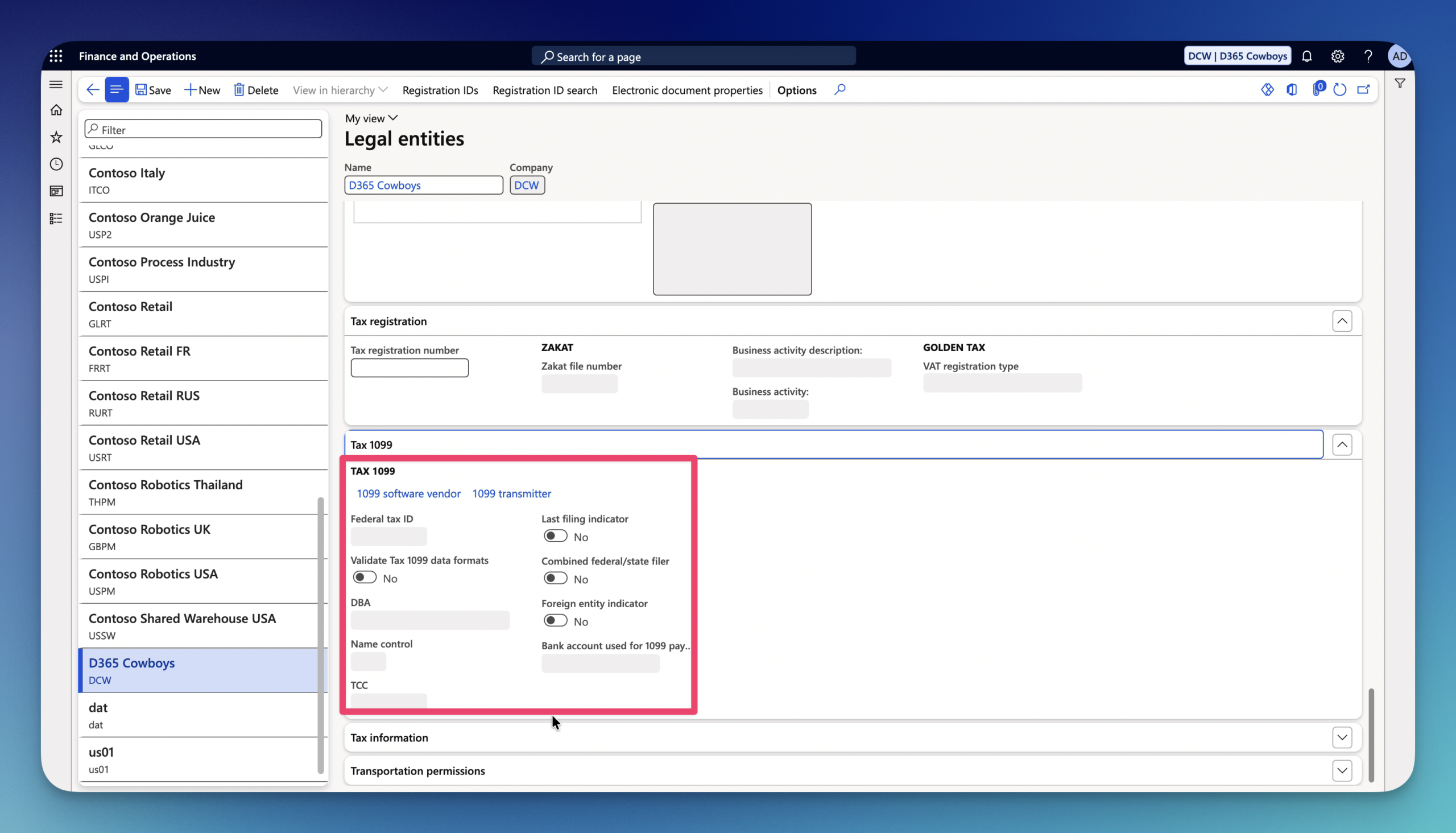Click Registration IDs menu item
The image size is (1456, 833).
click(x=440, y=90)
